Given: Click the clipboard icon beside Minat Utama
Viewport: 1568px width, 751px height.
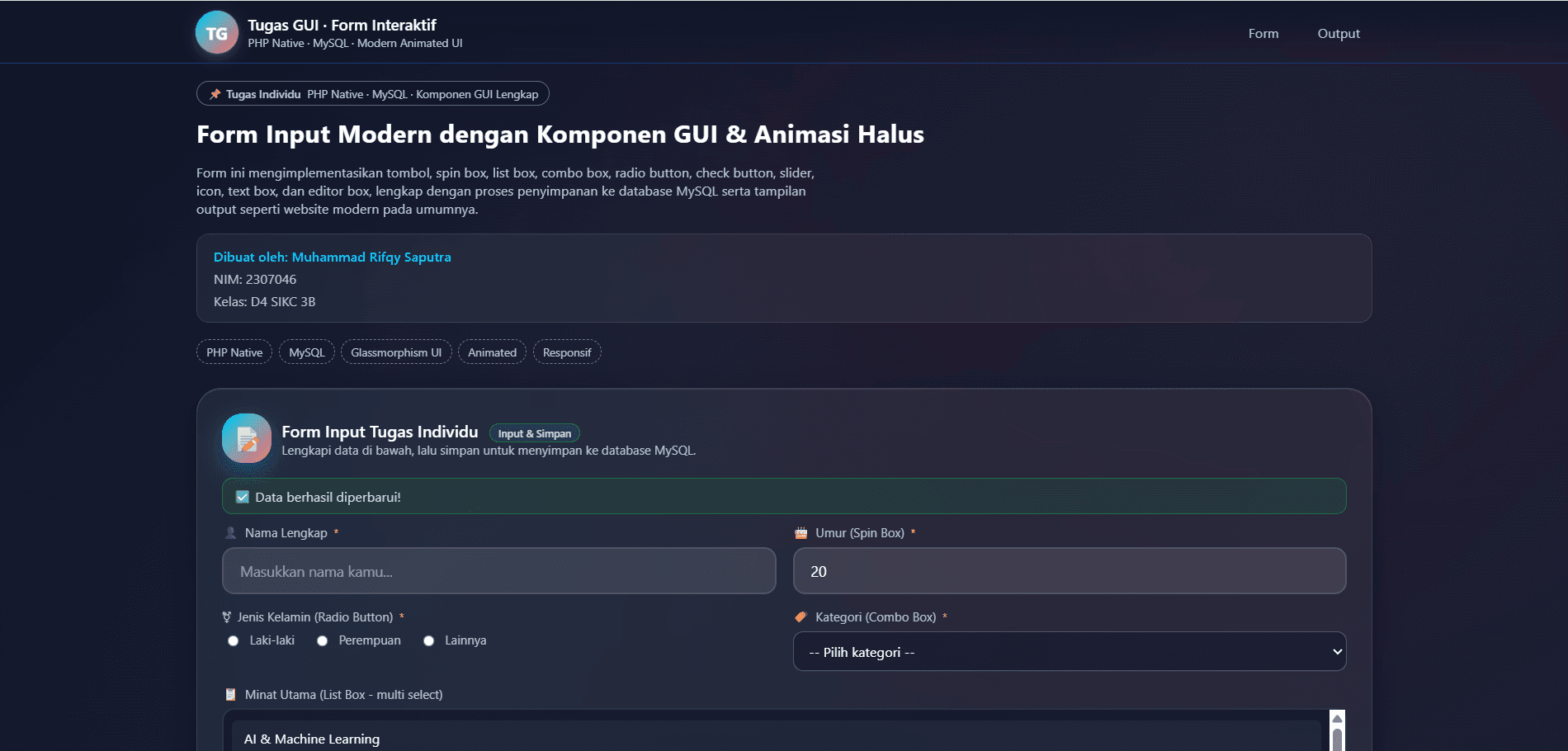Looking at the screenshot, I should point(229,694).
